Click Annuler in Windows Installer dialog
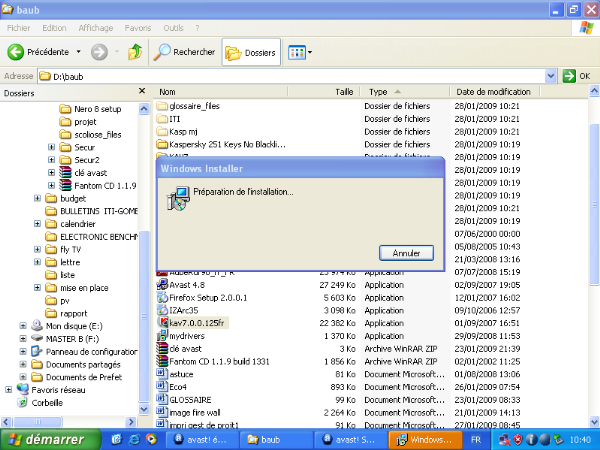Screen dimensions: 600x450 406,252
